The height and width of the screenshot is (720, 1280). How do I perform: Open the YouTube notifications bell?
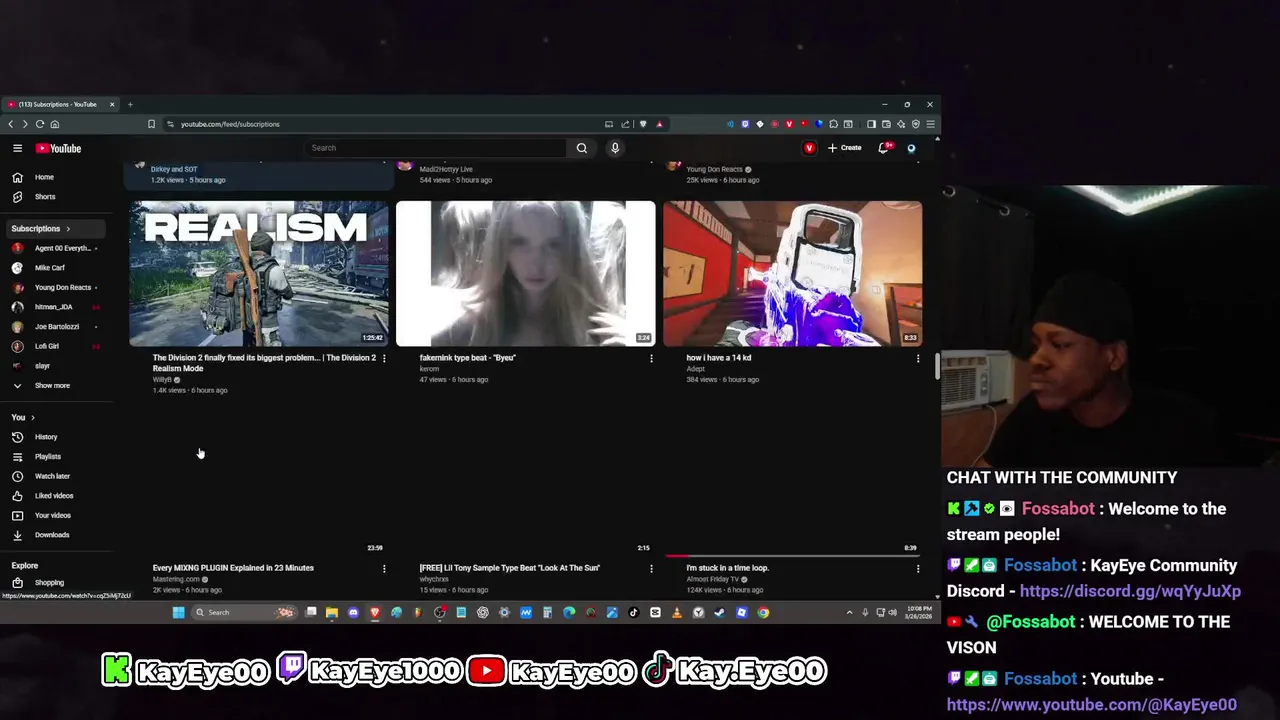tap(883, 148)
